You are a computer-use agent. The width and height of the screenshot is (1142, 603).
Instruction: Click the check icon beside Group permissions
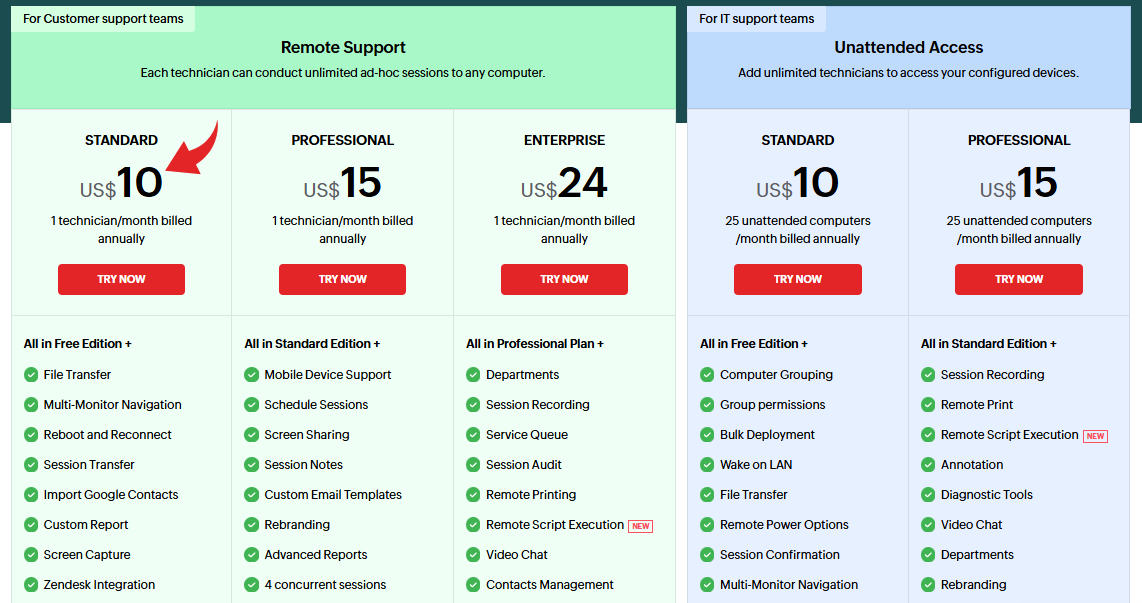click(x=706, y=405)
